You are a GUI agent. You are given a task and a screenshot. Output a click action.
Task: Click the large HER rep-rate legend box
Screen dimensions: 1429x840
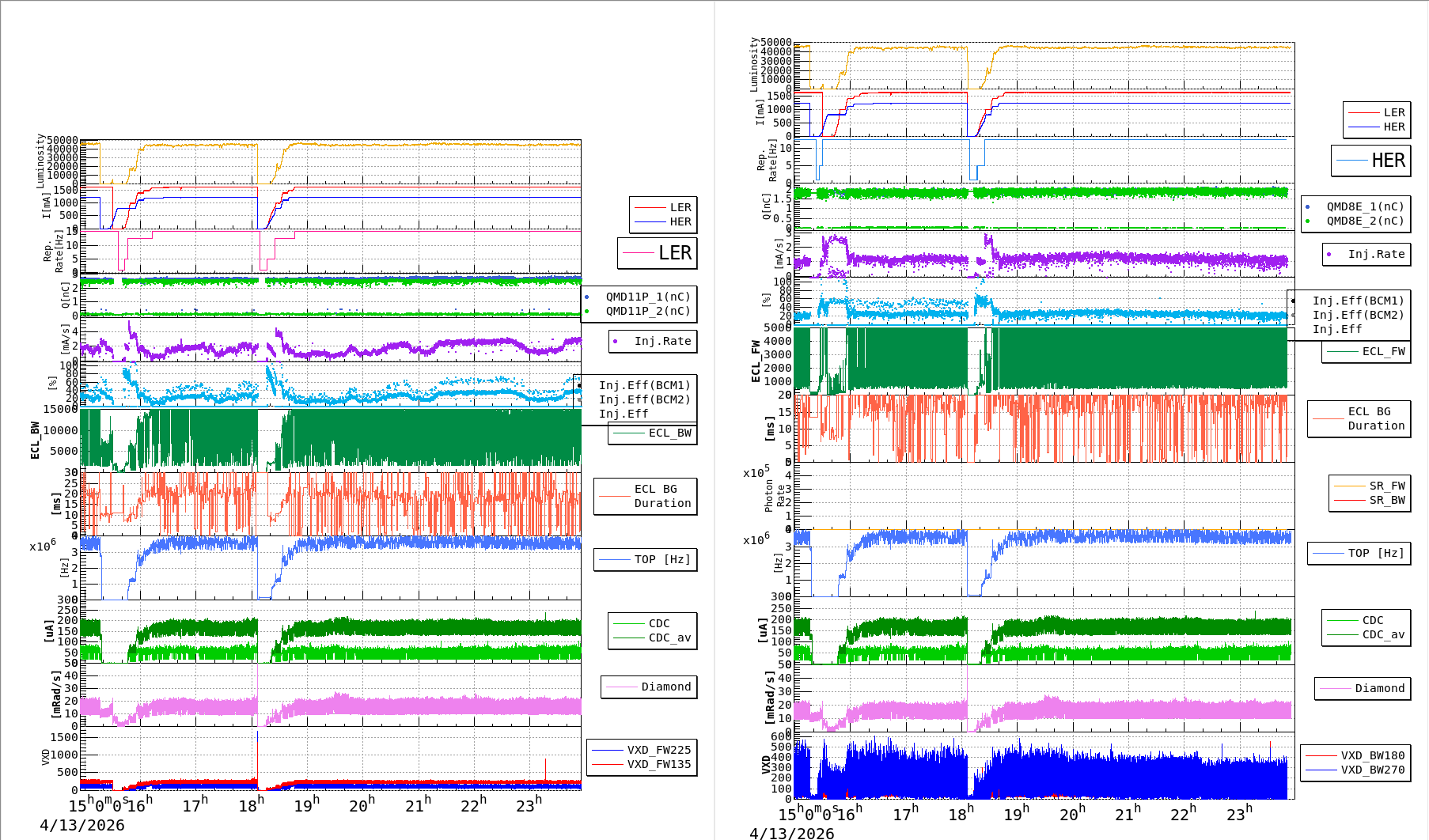pos(1370,161)
